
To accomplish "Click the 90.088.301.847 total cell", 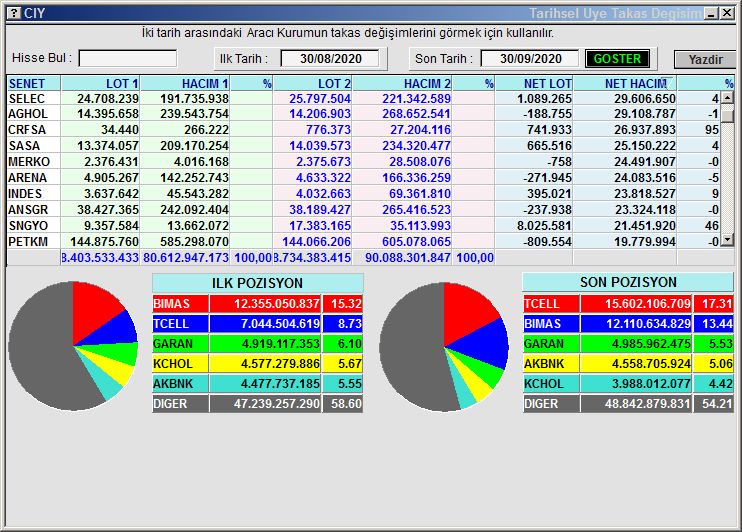I will [402, 257].
